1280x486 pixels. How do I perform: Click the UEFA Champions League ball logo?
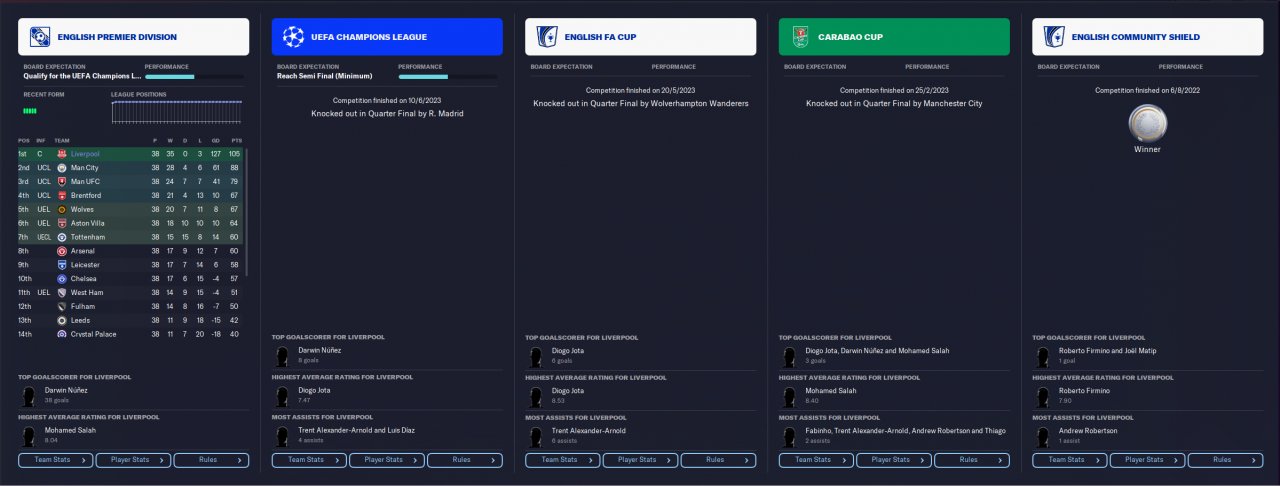293,37
